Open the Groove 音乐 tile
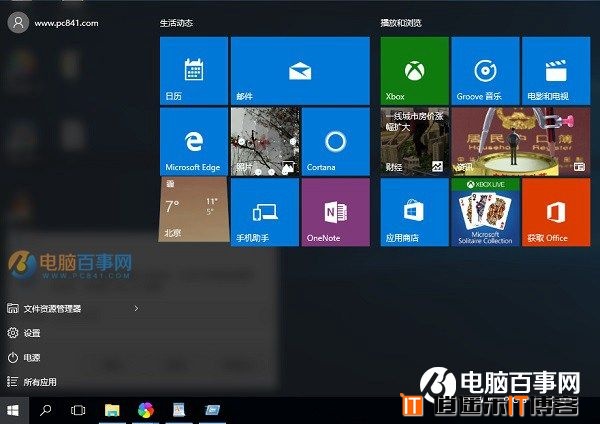The width and height of the screenshot is (600, 424). (485, 71)
